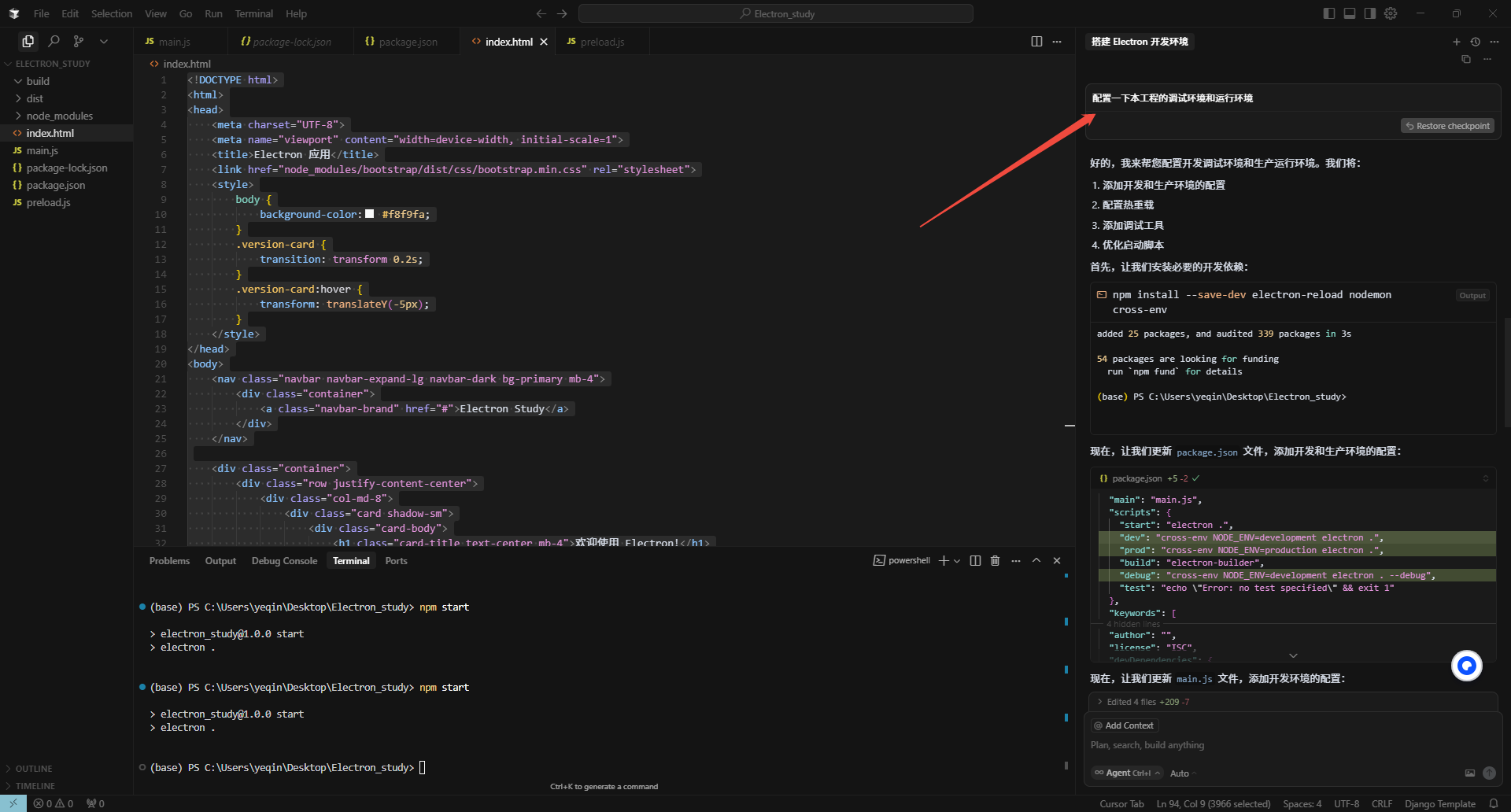
Task: Split the editor to the right
Action: 1036,42
